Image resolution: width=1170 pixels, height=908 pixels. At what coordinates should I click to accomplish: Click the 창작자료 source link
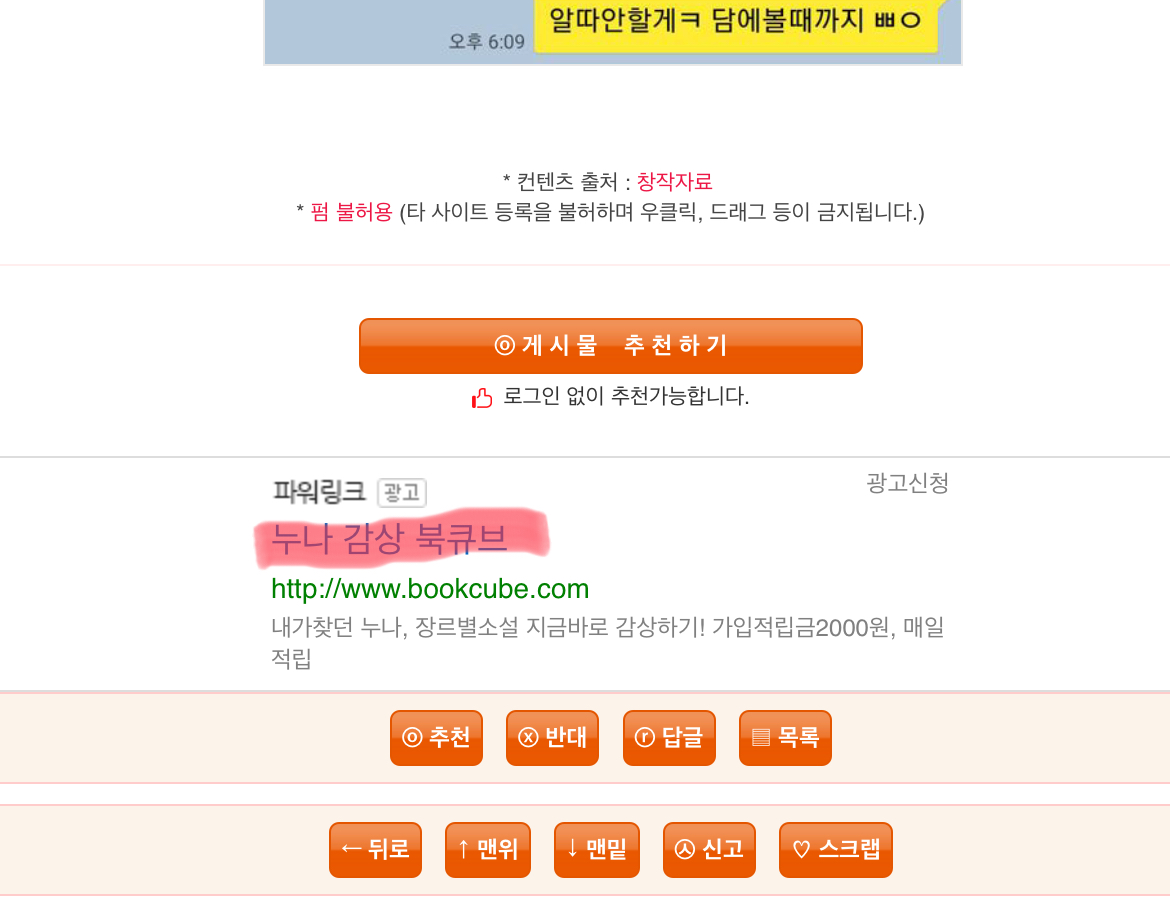click(x=675, y=181)
